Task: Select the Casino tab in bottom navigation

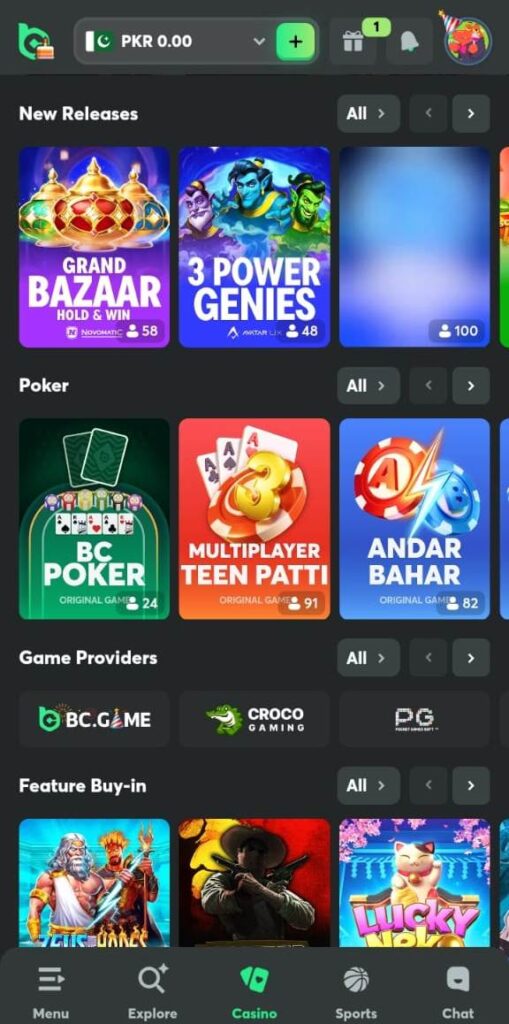Action: (254, 990)
